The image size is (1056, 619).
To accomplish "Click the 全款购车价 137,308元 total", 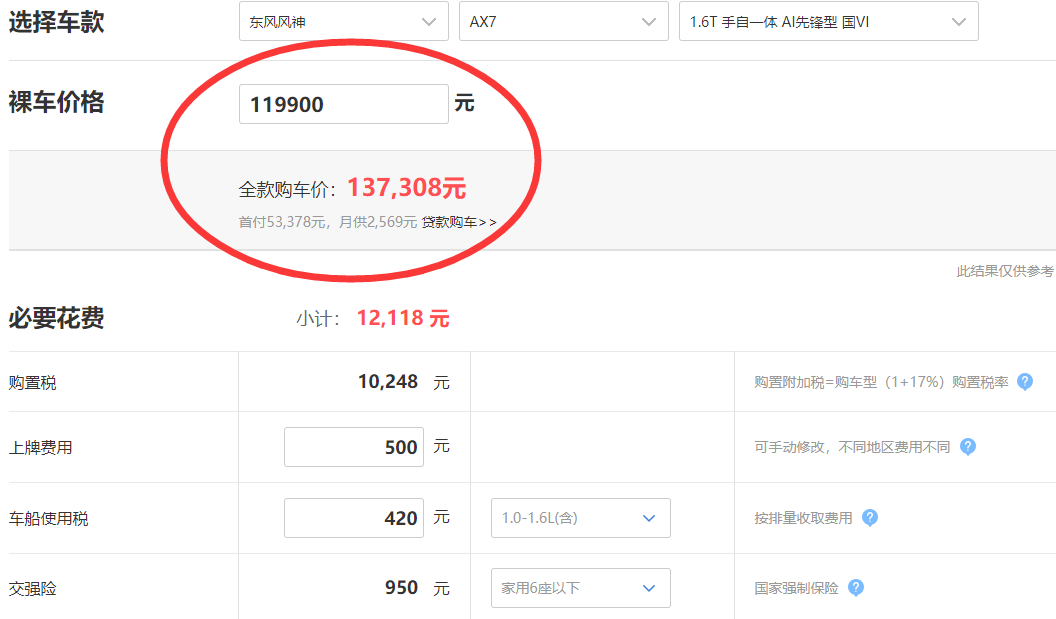I will coord(352,188).
